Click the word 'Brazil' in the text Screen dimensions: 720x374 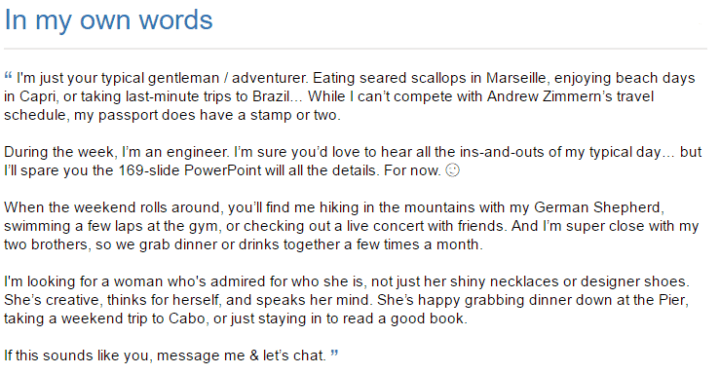(271, 96)
